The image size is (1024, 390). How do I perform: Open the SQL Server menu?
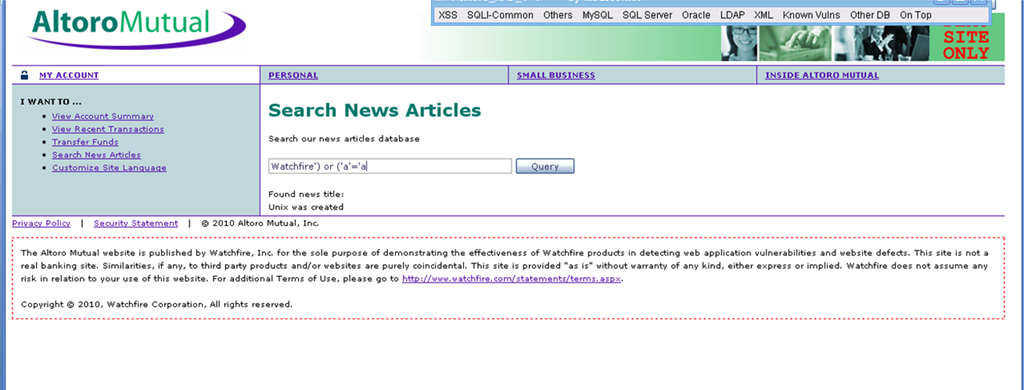click(x=647, y=15)
